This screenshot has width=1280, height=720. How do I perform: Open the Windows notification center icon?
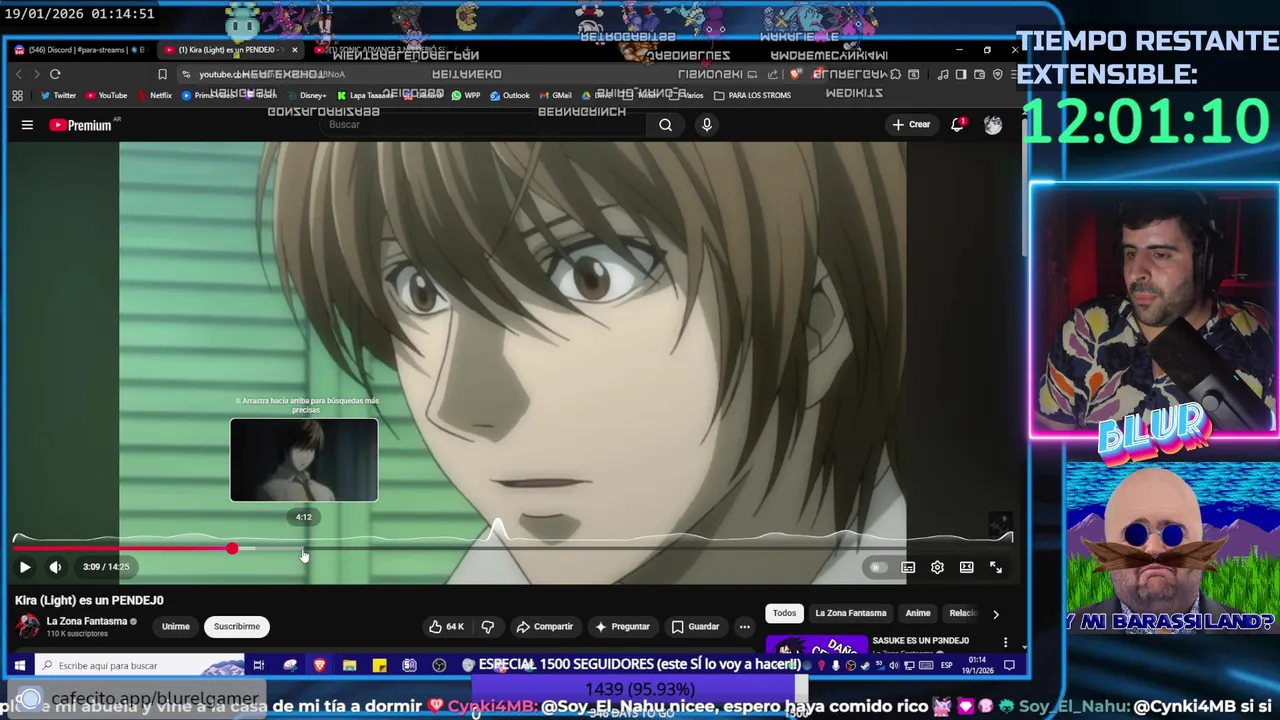[1009, 666]
